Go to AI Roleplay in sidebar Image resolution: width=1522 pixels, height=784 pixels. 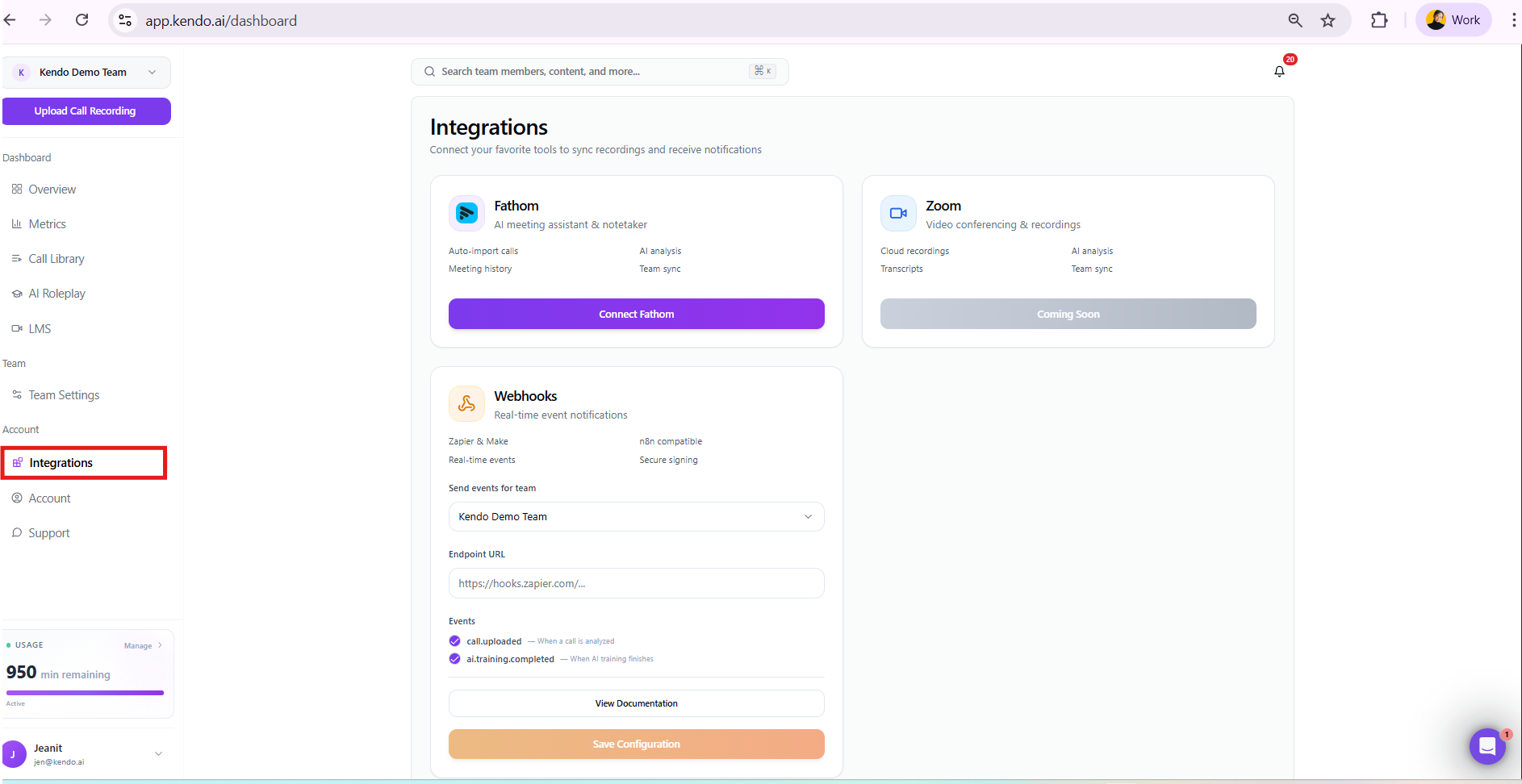(x=56, y=294)
